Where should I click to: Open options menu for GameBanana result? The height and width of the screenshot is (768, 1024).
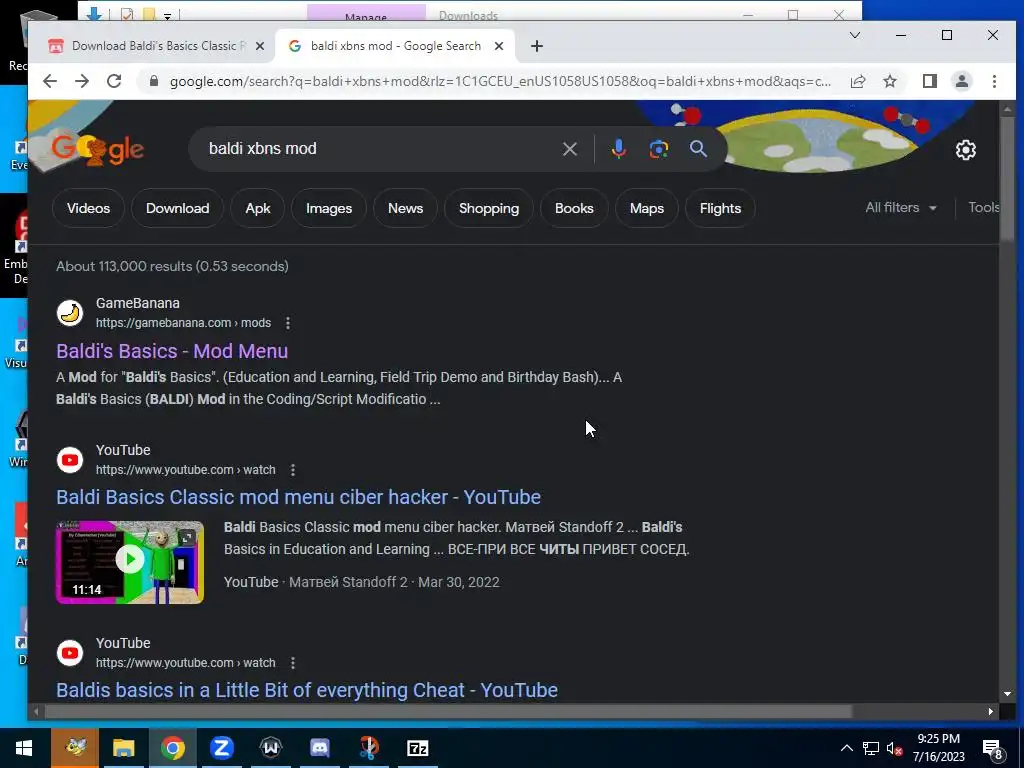point(287,323)
